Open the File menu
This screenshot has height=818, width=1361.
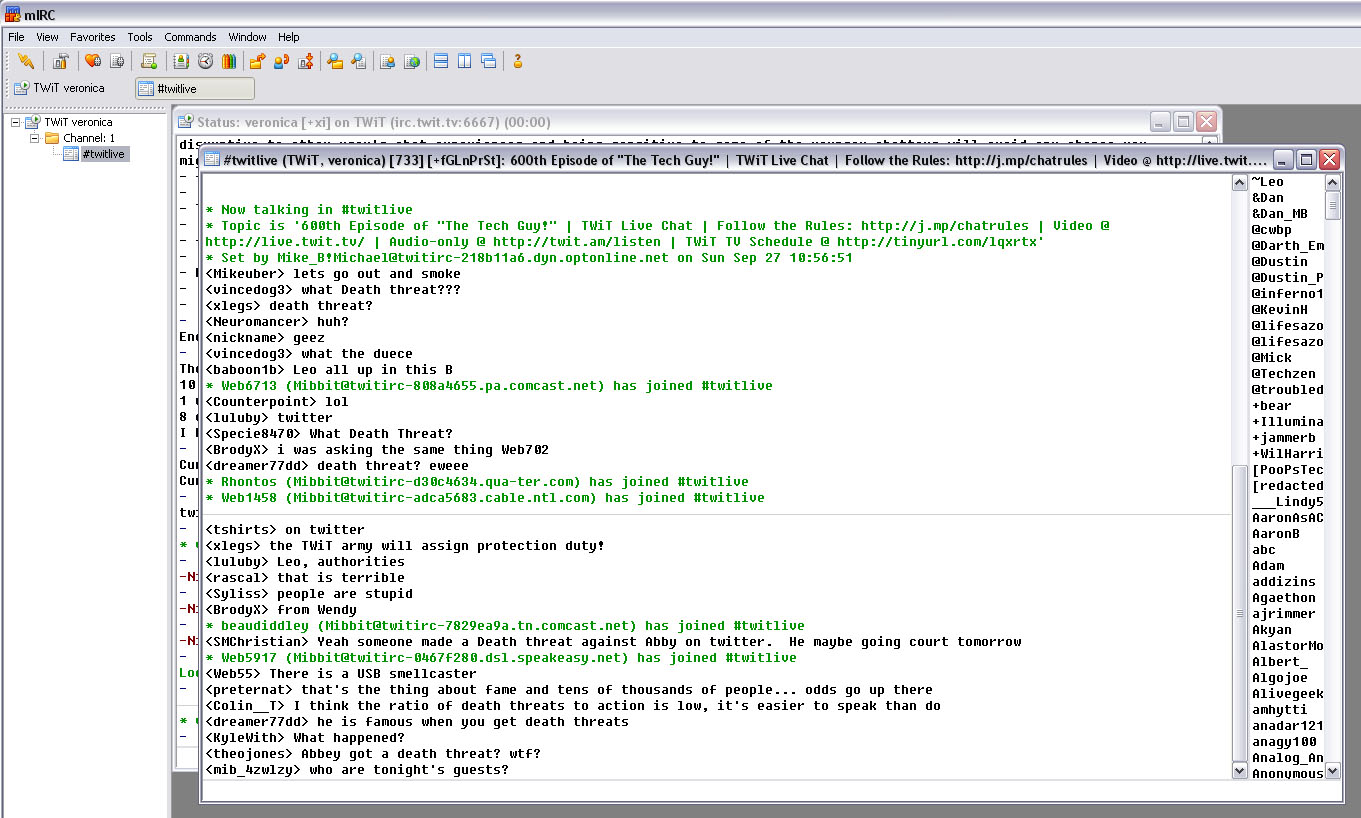[x=16, y=37]
